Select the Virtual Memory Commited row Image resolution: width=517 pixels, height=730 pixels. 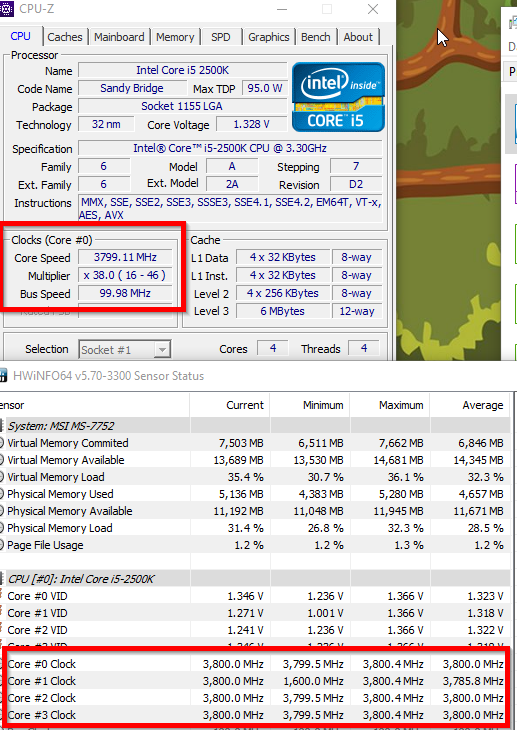pos(255,443)
